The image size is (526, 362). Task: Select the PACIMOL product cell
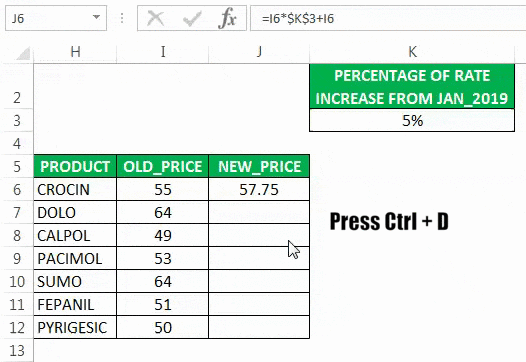tap(75, 258)
